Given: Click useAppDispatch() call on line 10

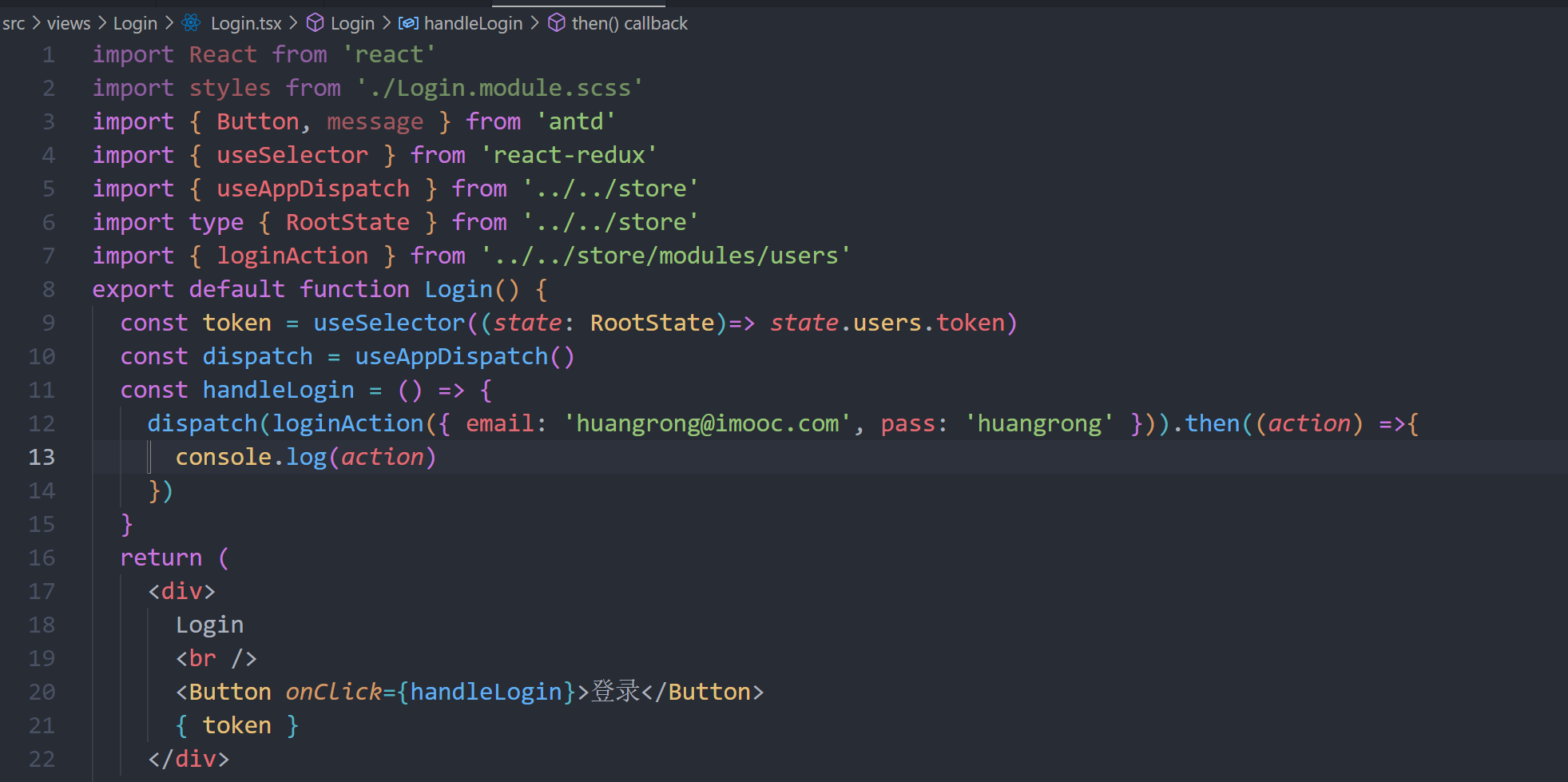Looking at the screenshot, I should (x=464, y=356).
